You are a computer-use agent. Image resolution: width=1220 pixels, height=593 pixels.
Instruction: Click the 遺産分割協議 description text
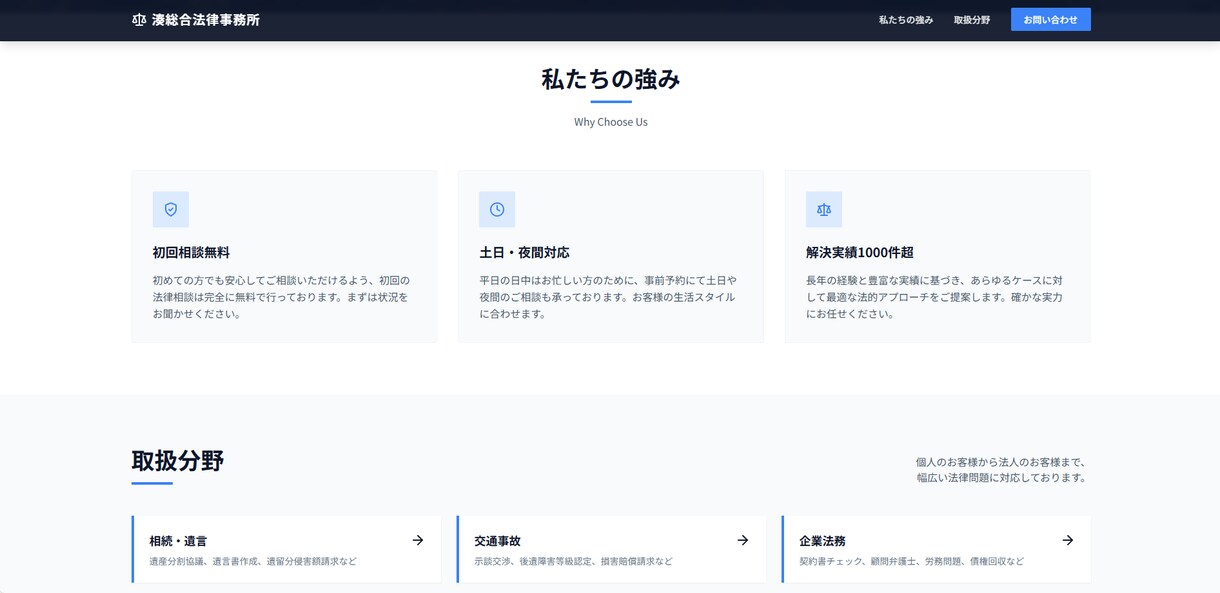coord(253,562)
